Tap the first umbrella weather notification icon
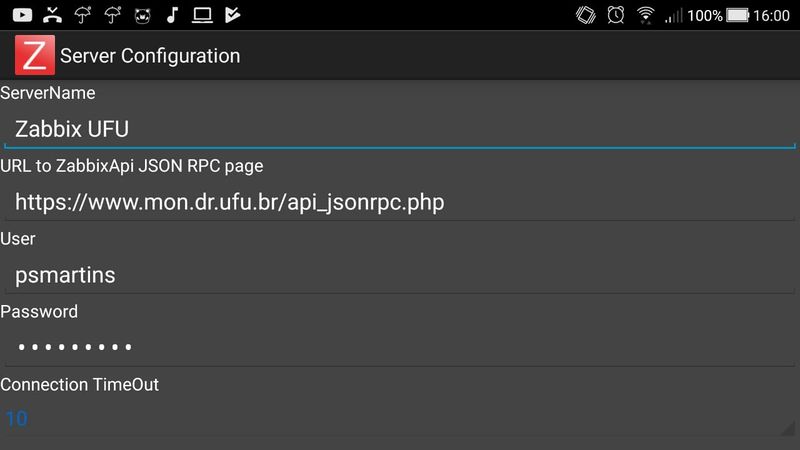Viewport: 800px width, 450px height. 83,15
